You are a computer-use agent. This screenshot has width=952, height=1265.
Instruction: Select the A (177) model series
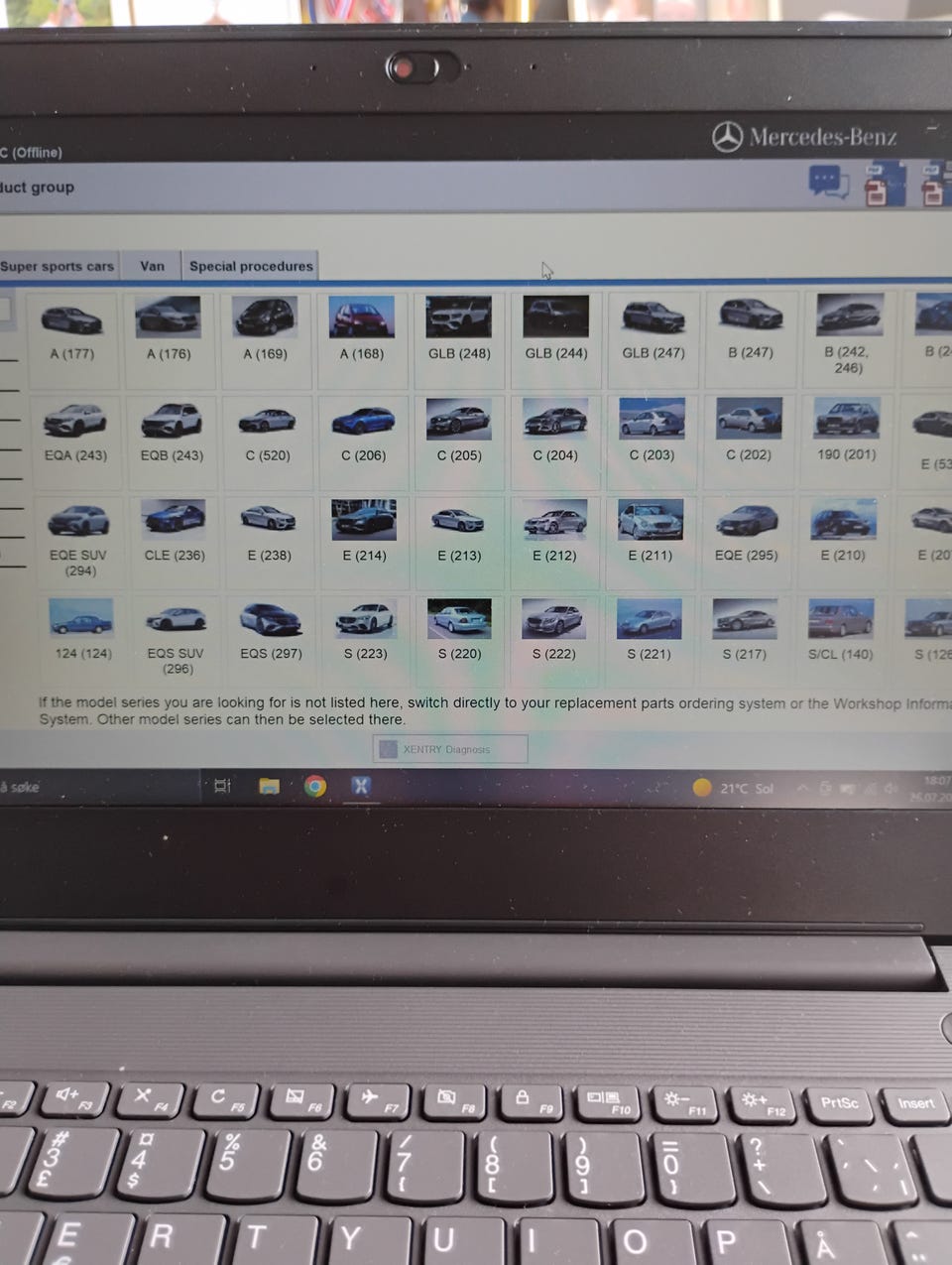tap(71, 338)
